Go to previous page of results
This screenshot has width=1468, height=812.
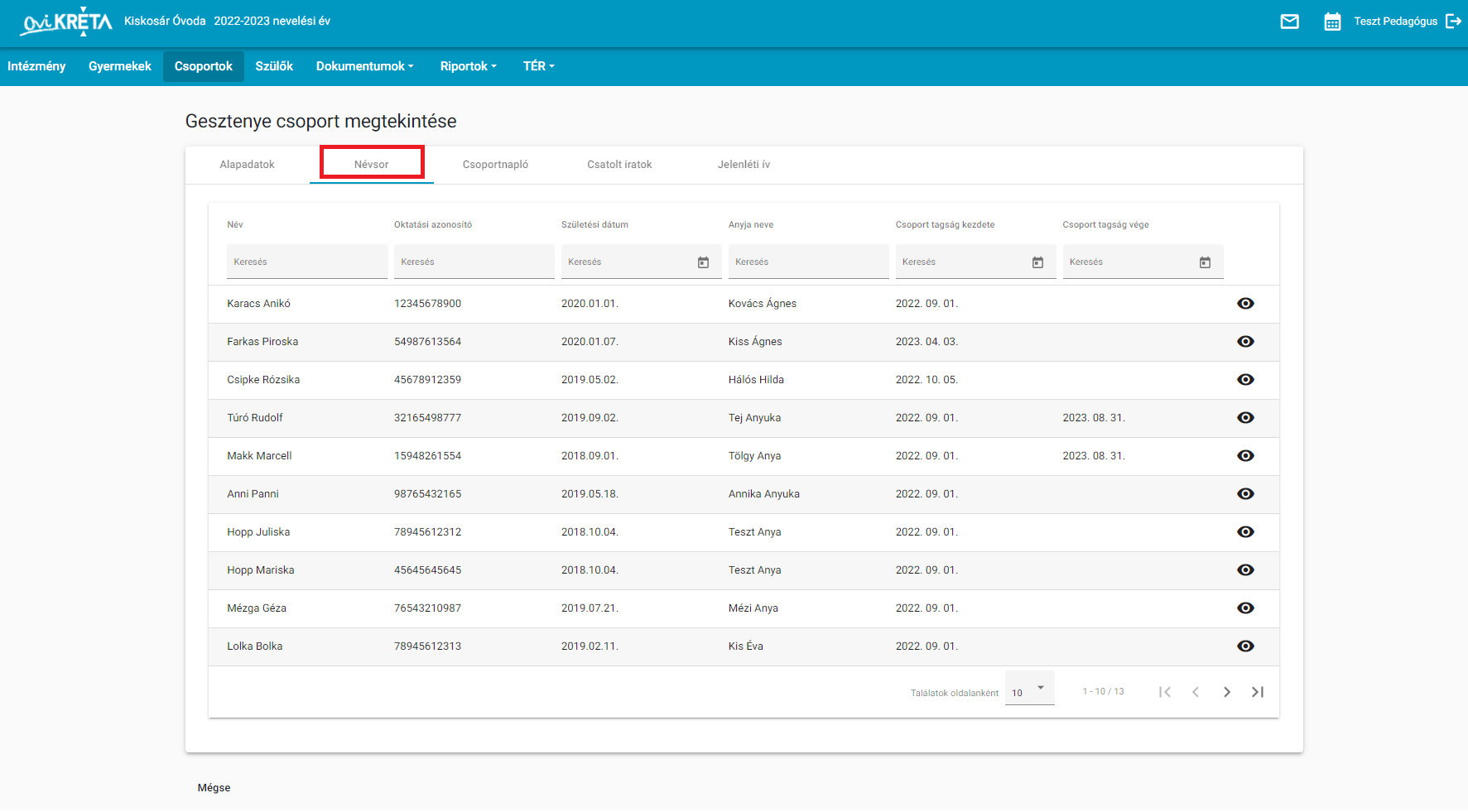1196,692
